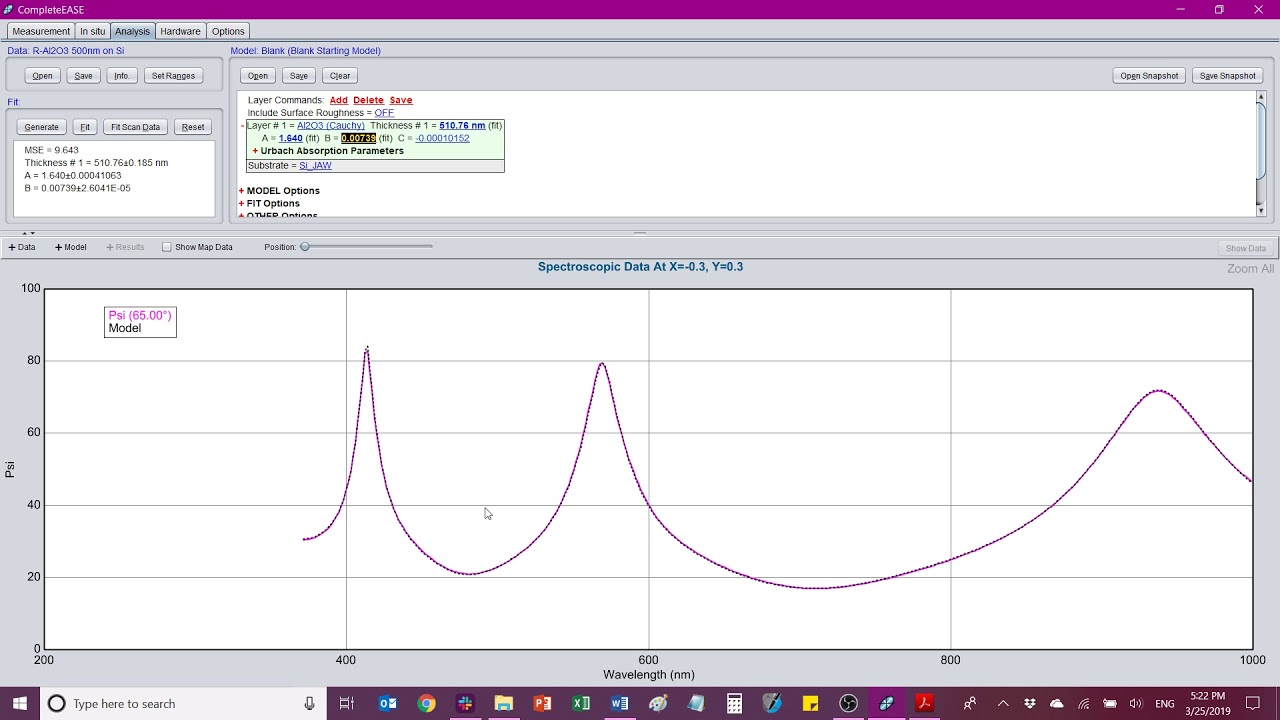This screenshot has height=720, width=1280.
Task: Clear the current model
Action: [340, 76]
